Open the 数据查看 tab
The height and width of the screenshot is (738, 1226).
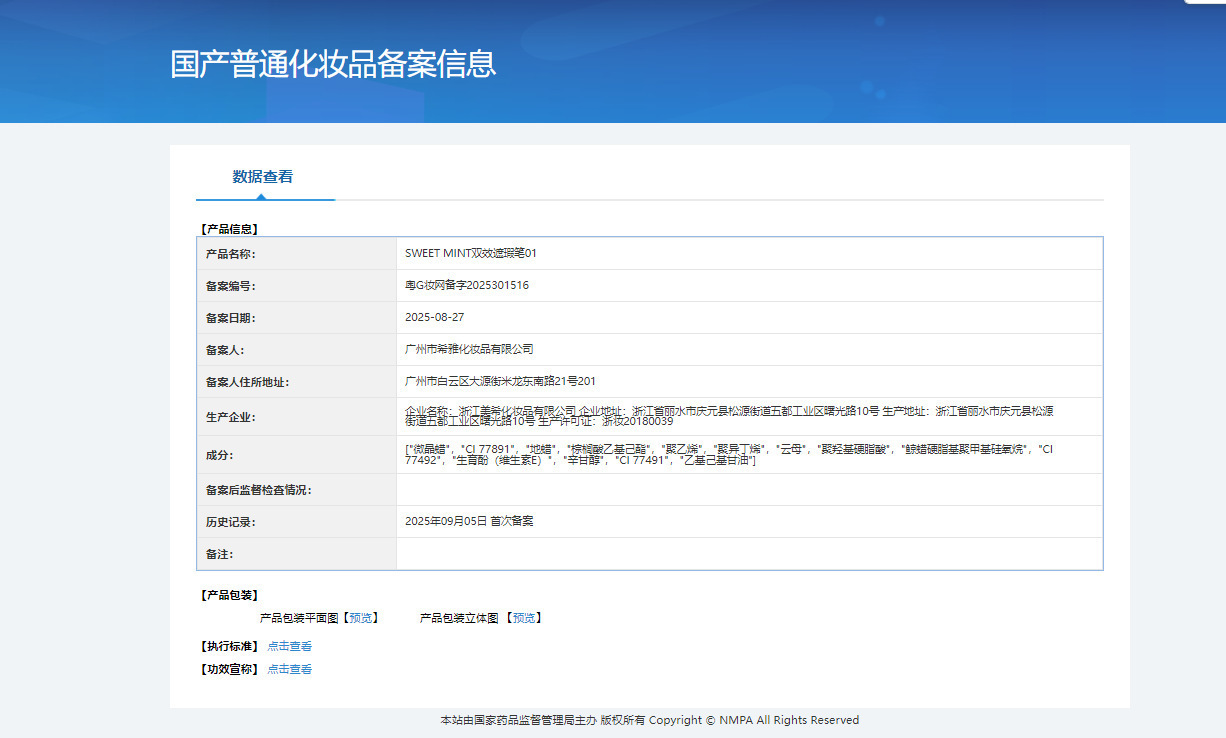coord(263,177)
